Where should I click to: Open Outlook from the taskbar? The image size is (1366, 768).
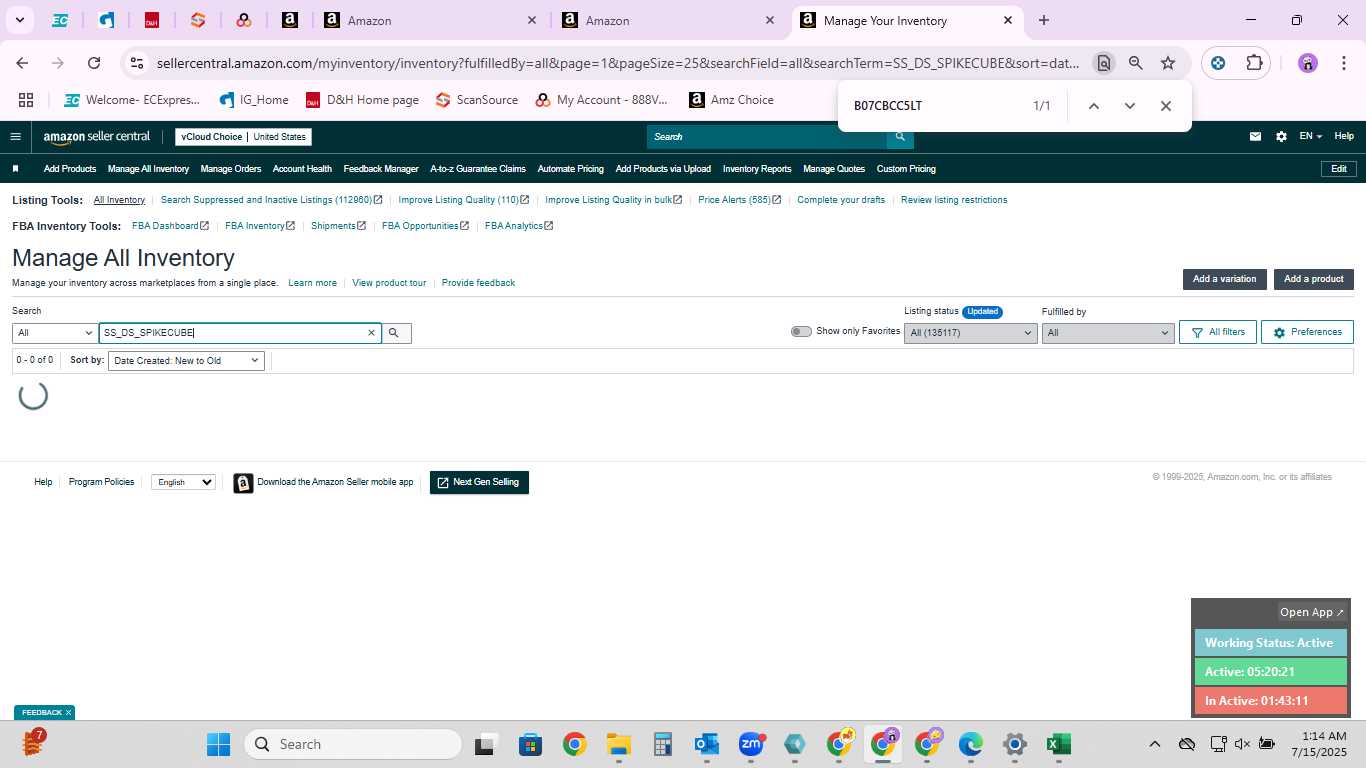706,744
